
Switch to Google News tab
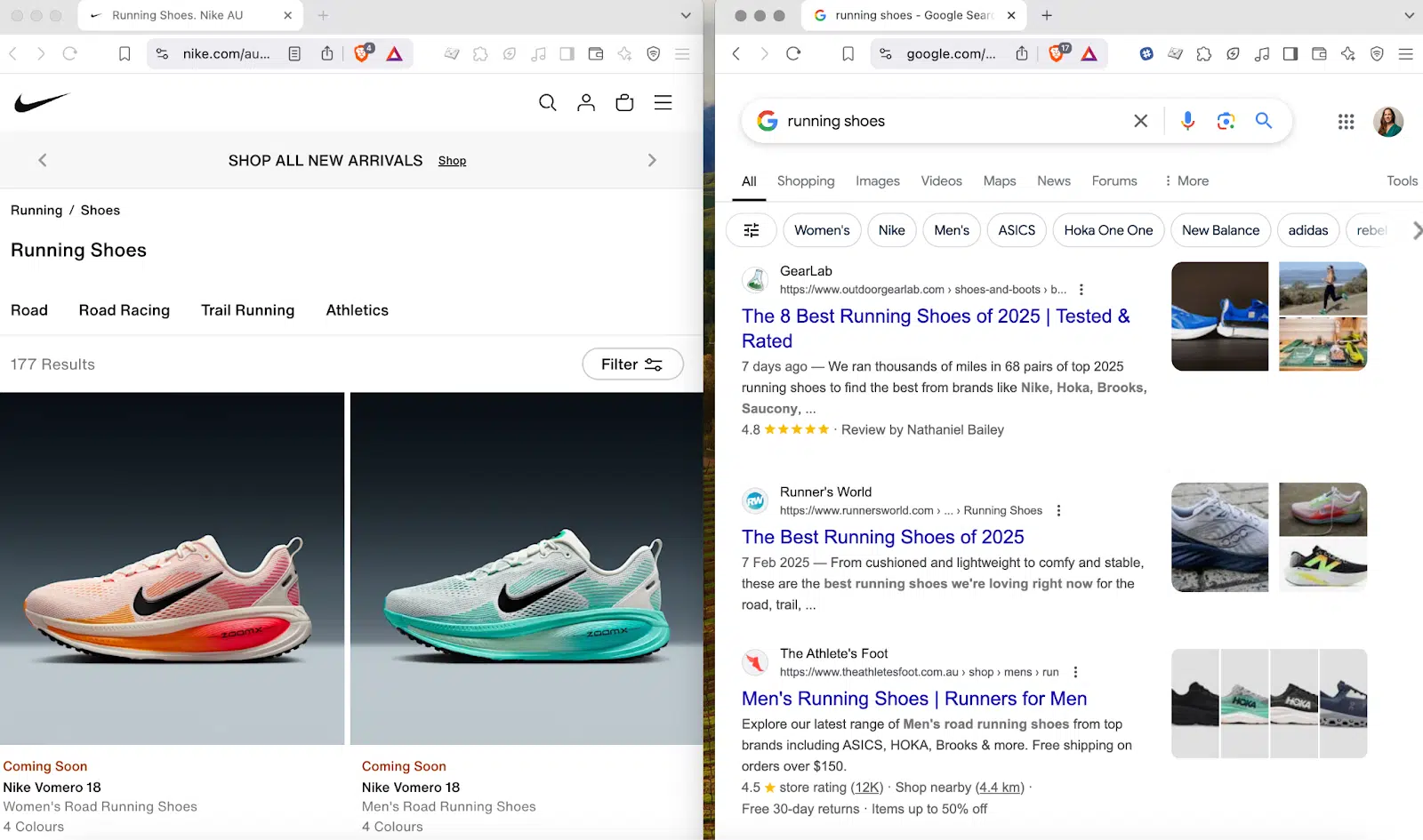[1054, 181]
